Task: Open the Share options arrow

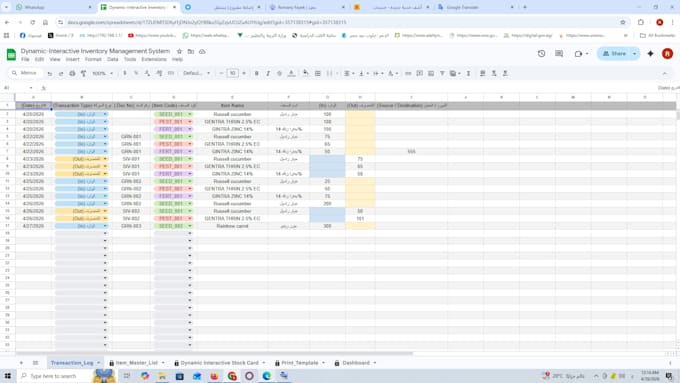Action: pos(634,54)
